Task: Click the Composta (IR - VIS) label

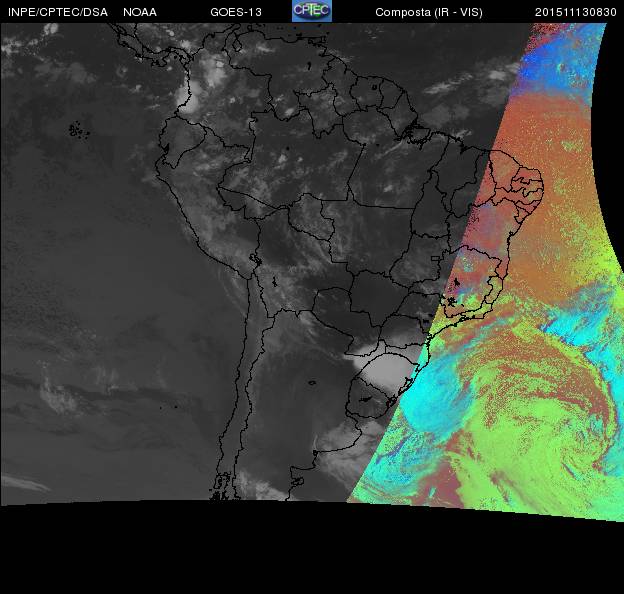Action: tap(429, 12)
